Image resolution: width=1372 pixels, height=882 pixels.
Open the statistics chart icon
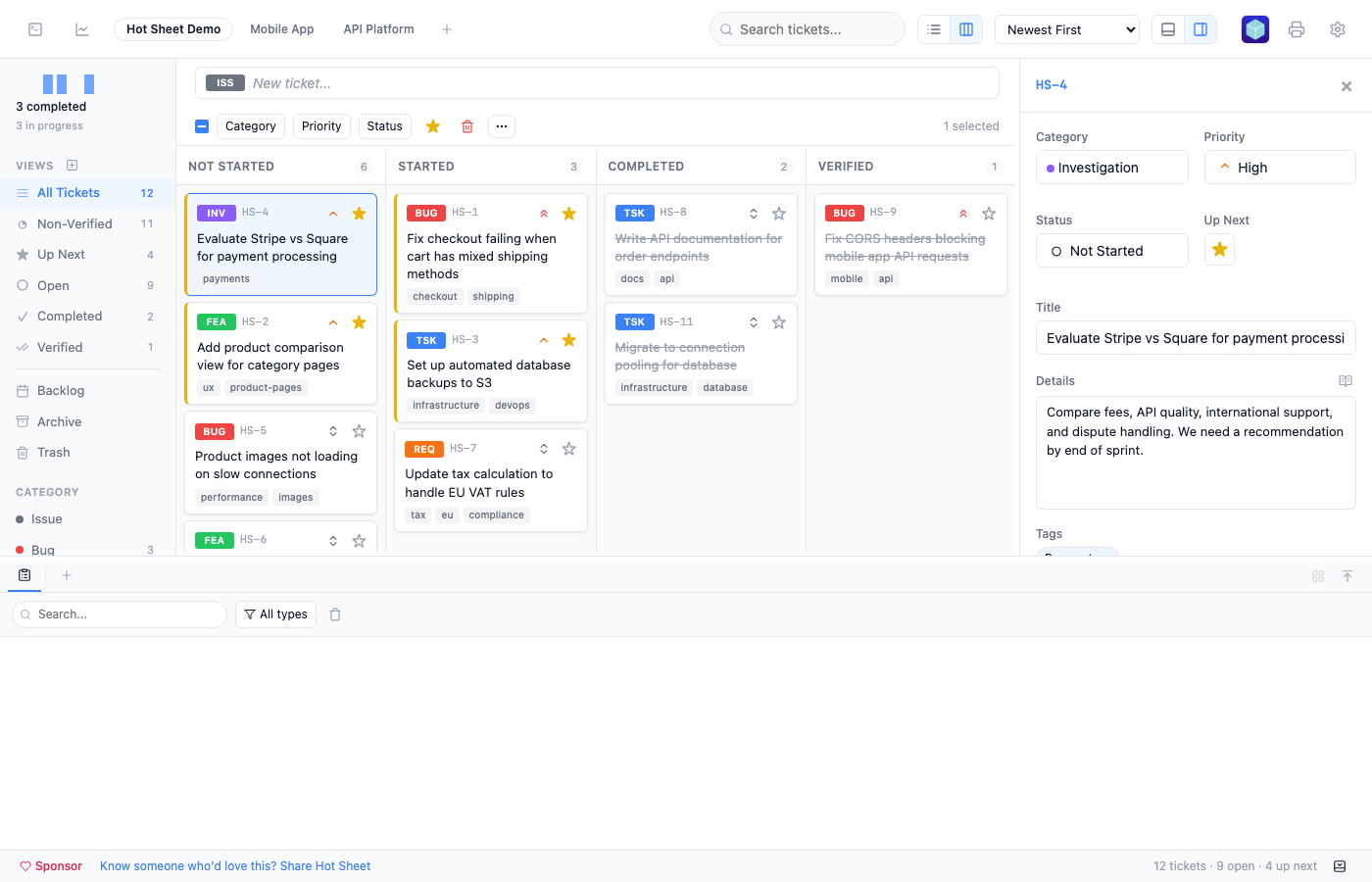click(x=82, y=29)
